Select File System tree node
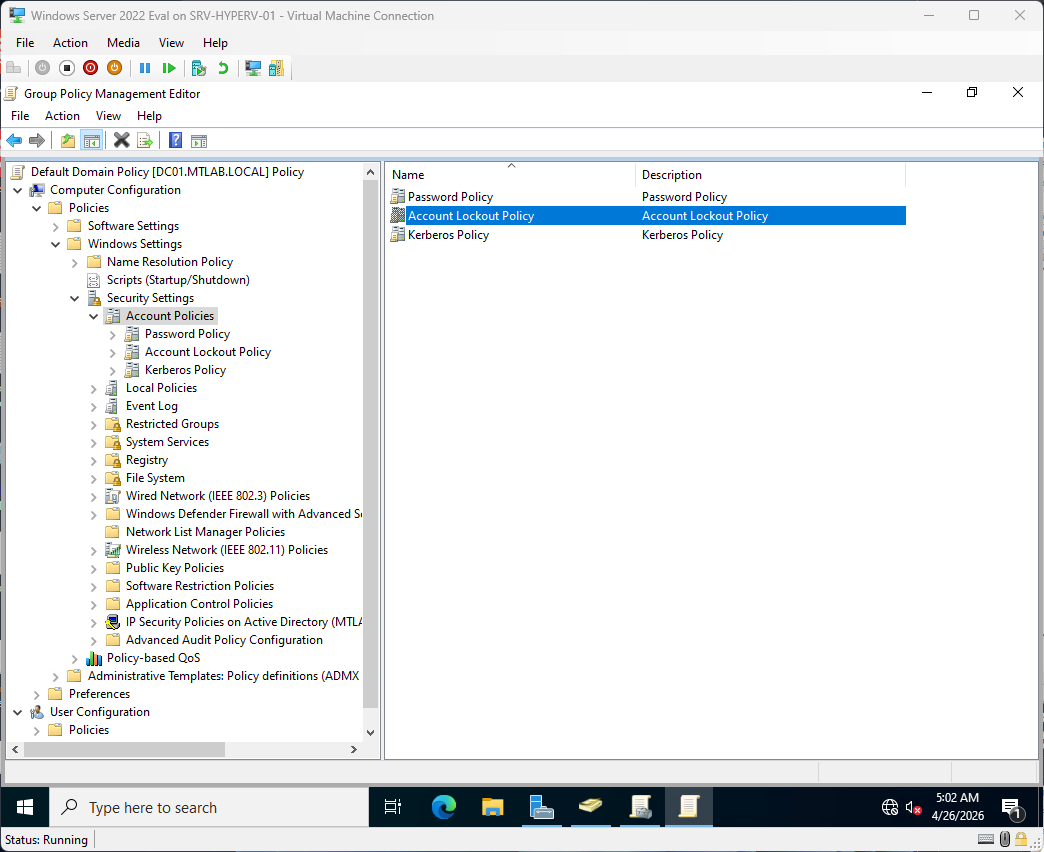This screenshot has height=852, width=1044. [x=155, y=478]
